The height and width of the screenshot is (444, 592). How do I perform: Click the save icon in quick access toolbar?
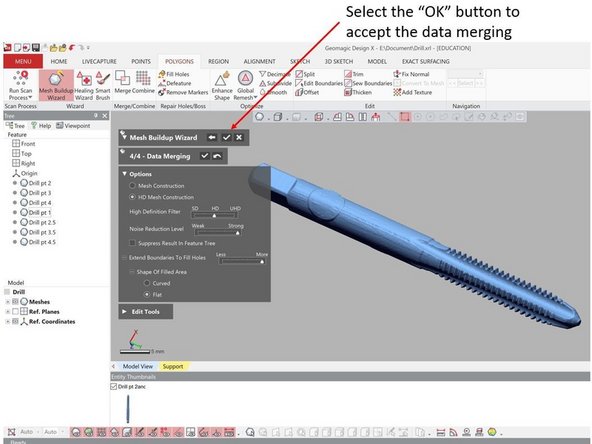[36, 48]
